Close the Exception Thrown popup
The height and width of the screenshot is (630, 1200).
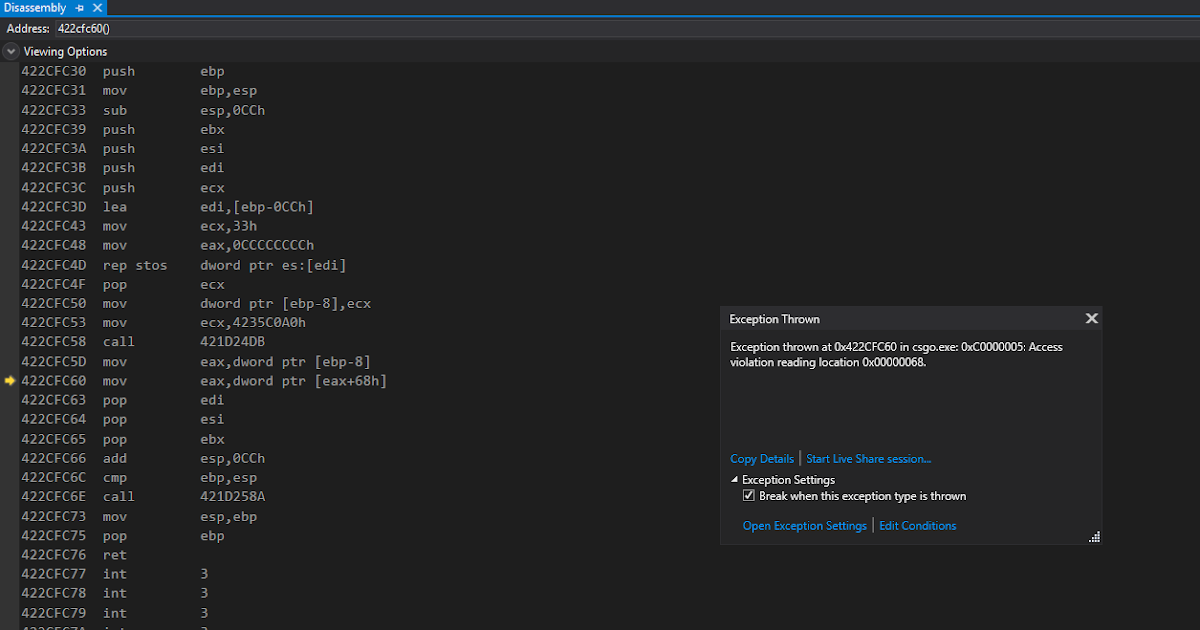tap(1091, 319)
